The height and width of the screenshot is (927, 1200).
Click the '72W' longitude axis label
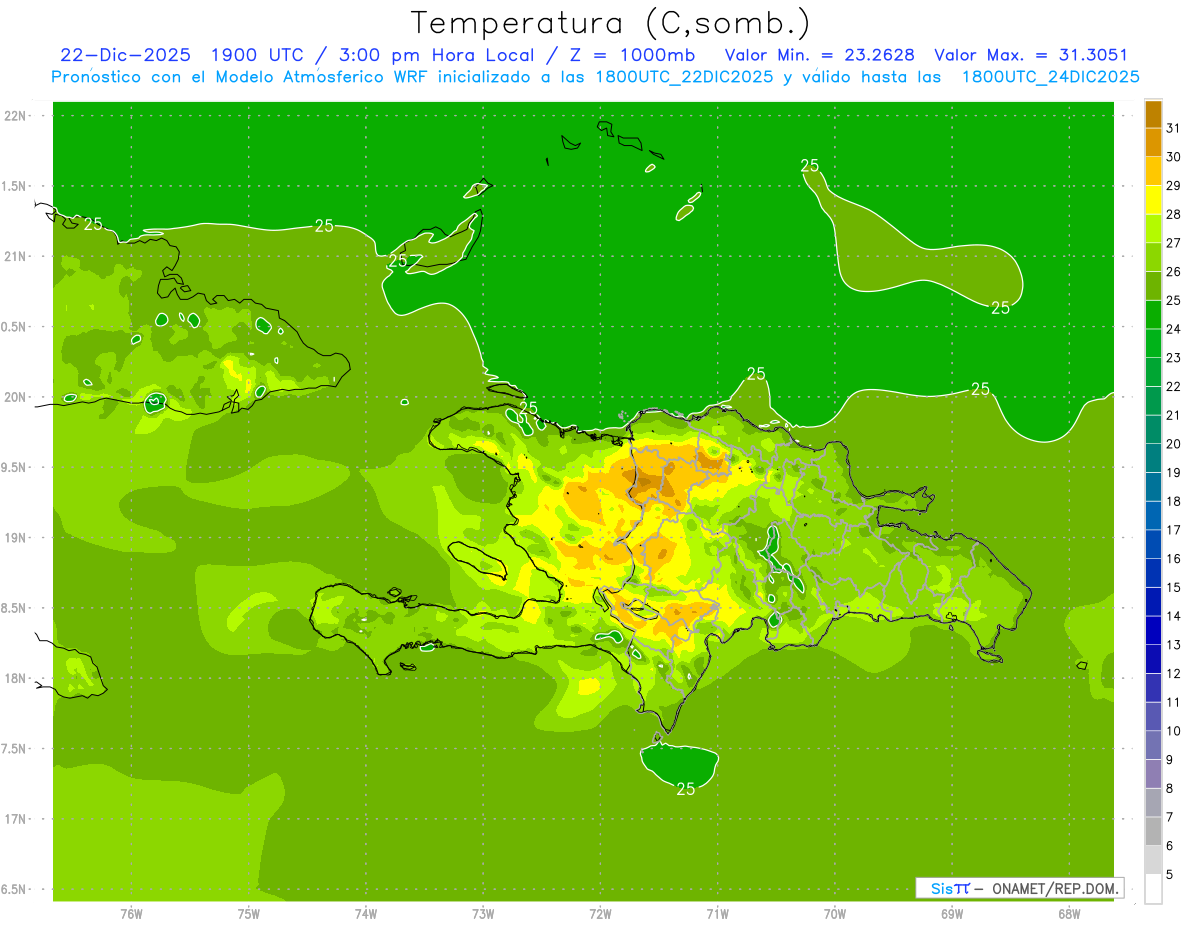pyautogui.click(x=600, y=913)
